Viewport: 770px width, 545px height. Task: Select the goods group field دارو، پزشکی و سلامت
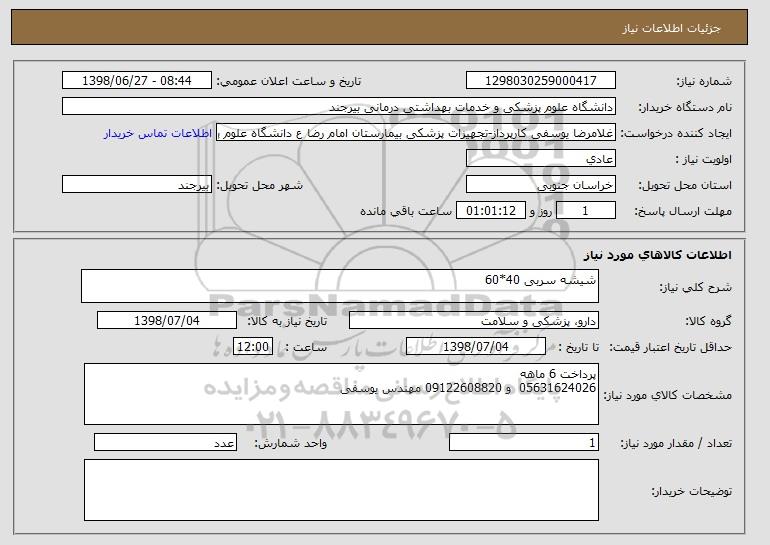point(474,321)
